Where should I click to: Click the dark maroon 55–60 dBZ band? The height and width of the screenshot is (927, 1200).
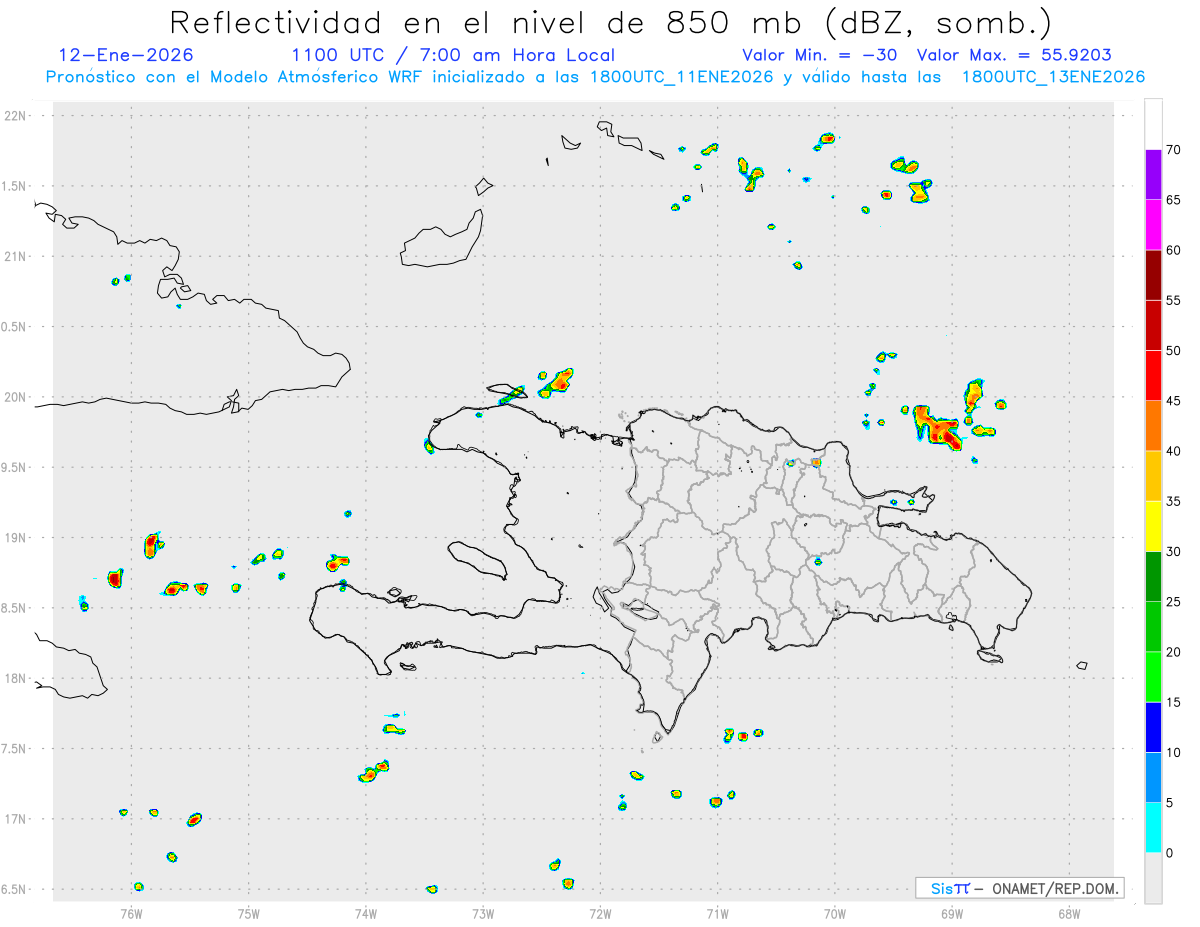coord(1153,275)
